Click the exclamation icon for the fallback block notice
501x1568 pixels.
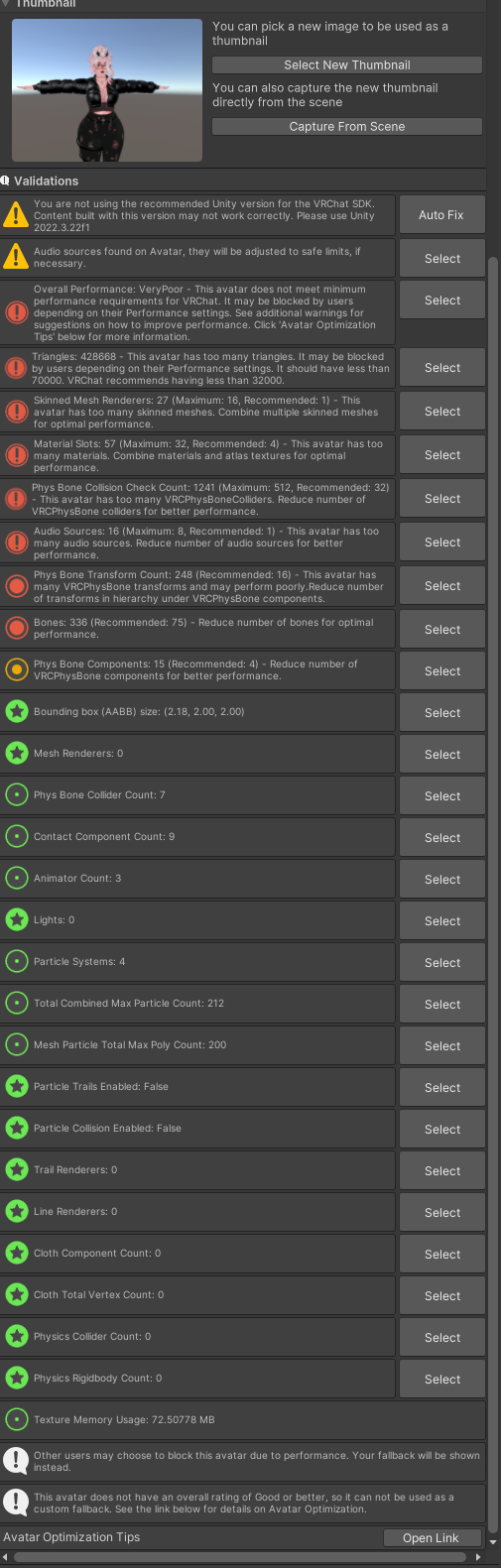(16, 1461)
